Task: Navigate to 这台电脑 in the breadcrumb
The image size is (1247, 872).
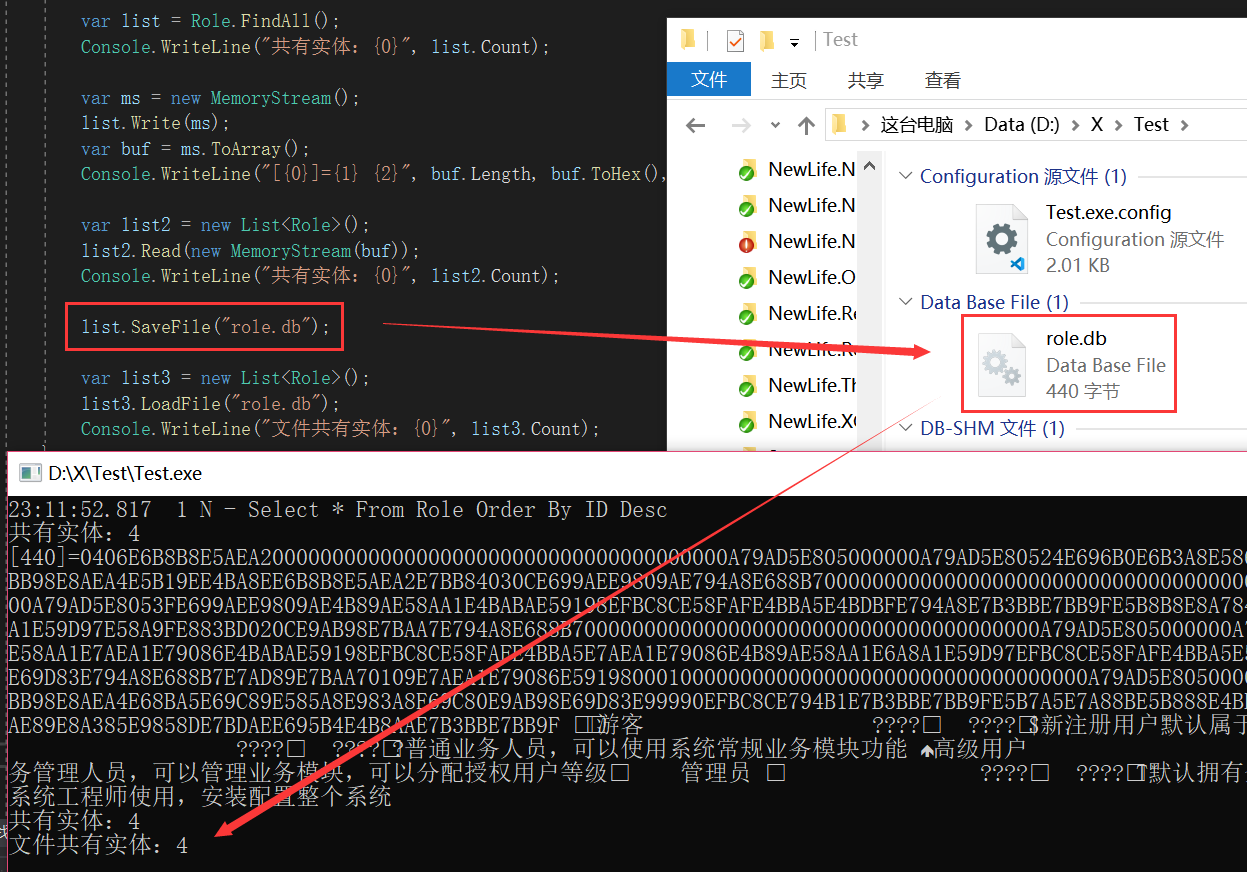Action: click(916, 125)
